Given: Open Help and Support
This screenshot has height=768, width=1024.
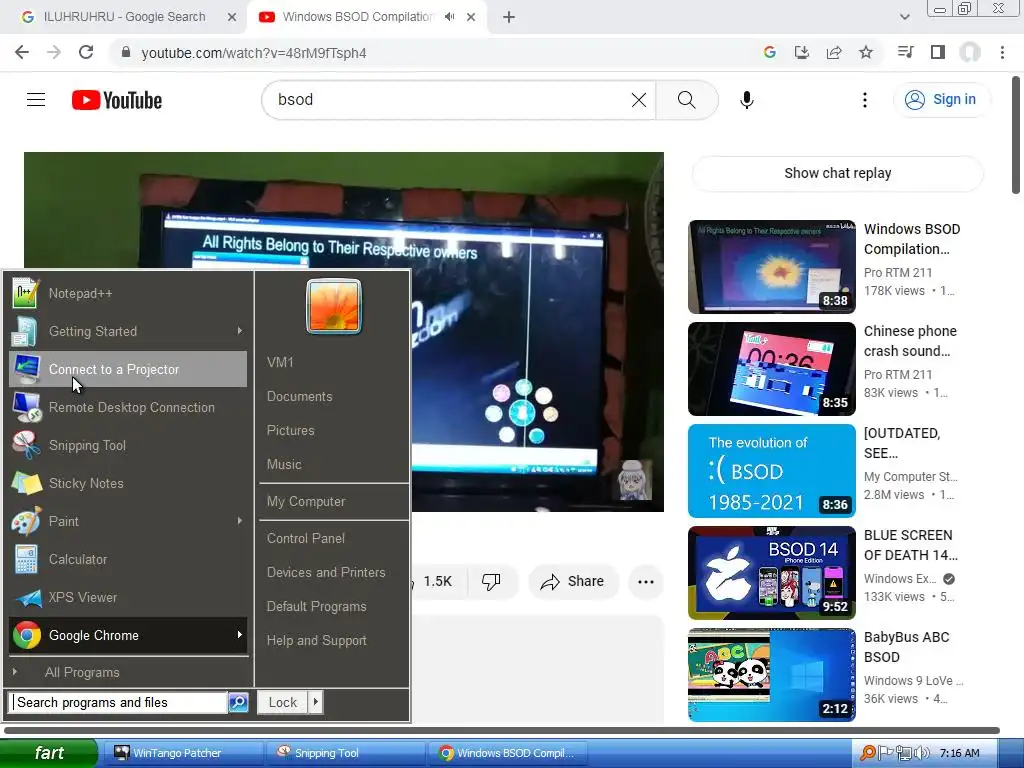Looking at the screenshot, I should click(x=316, y=641).
